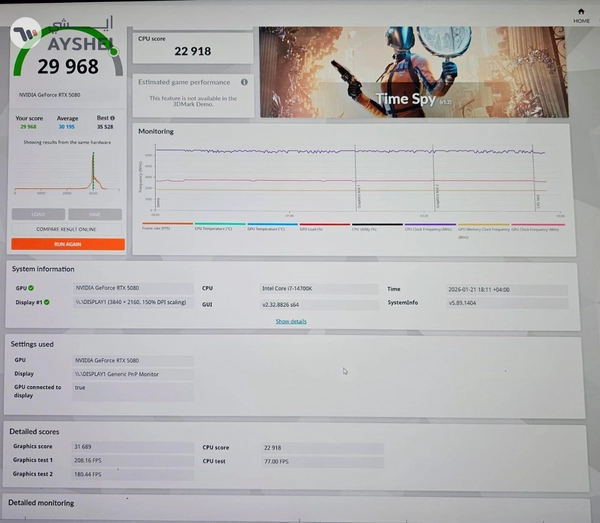600x523 pixels.
Task: Toggle GPU Load (%) legend line
Action: [324, 226]
